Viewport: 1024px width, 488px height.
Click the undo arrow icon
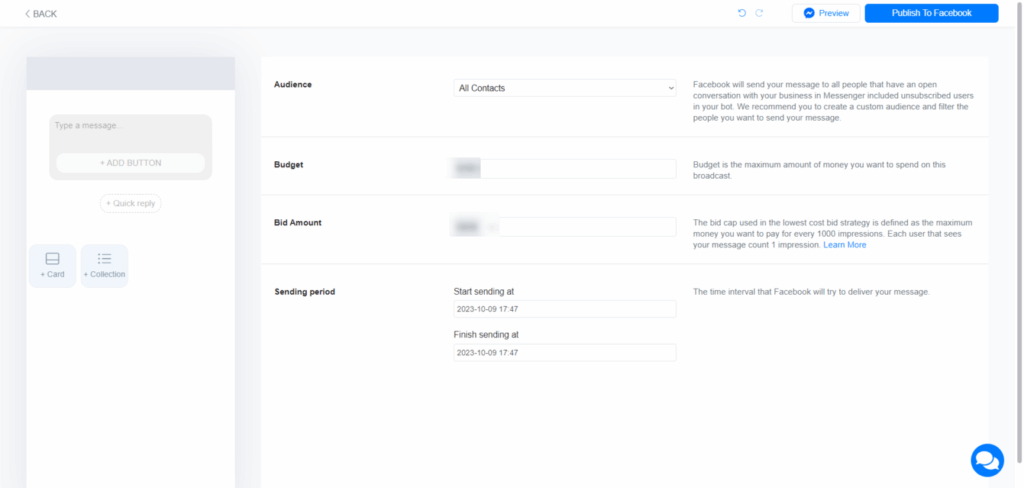click(x=741, y=13)
